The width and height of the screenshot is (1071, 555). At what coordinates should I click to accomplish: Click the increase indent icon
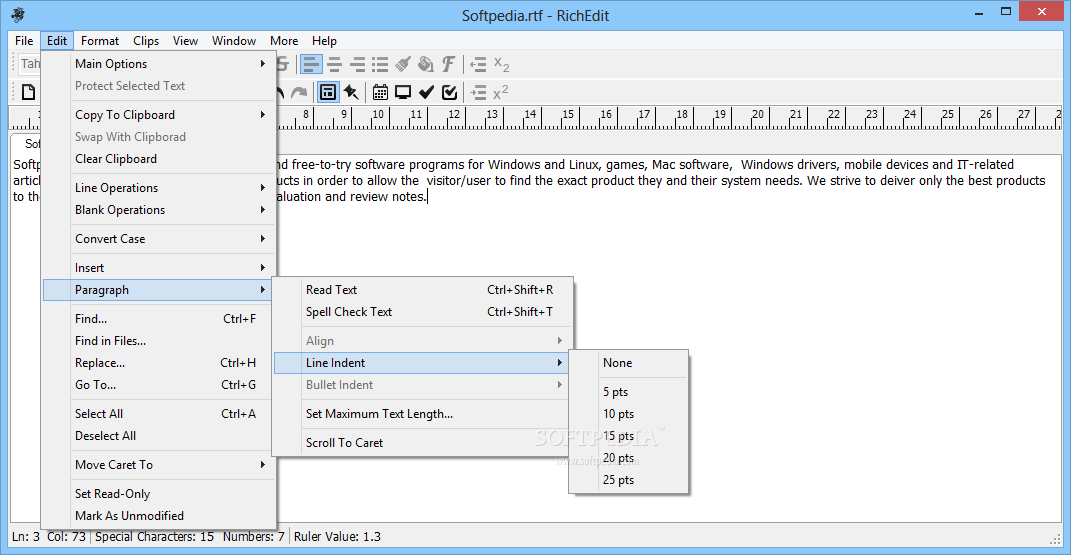point(478,92)
